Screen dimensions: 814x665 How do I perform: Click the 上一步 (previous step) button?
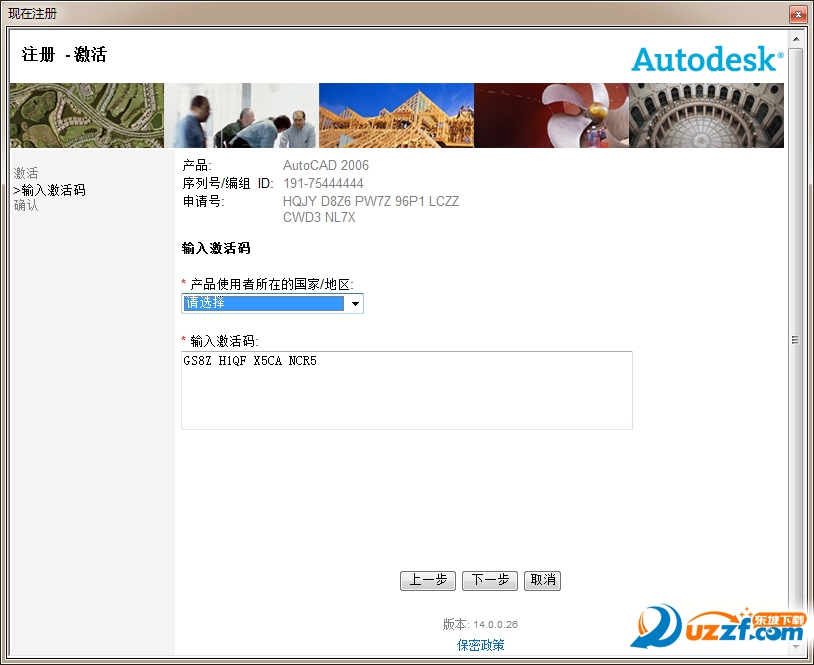pyautogui.click(x=428, y=580)
